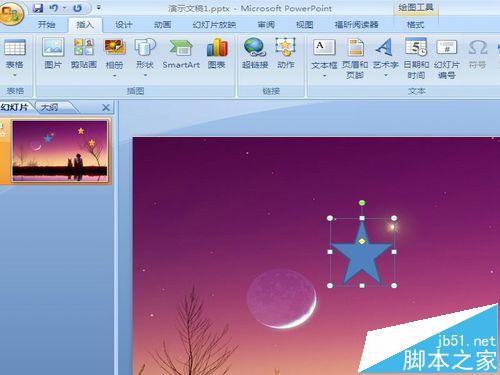Viewport: 500px width, 375px height.
Task: Open the 开始 ribbon tab
Action: (46, 25)
